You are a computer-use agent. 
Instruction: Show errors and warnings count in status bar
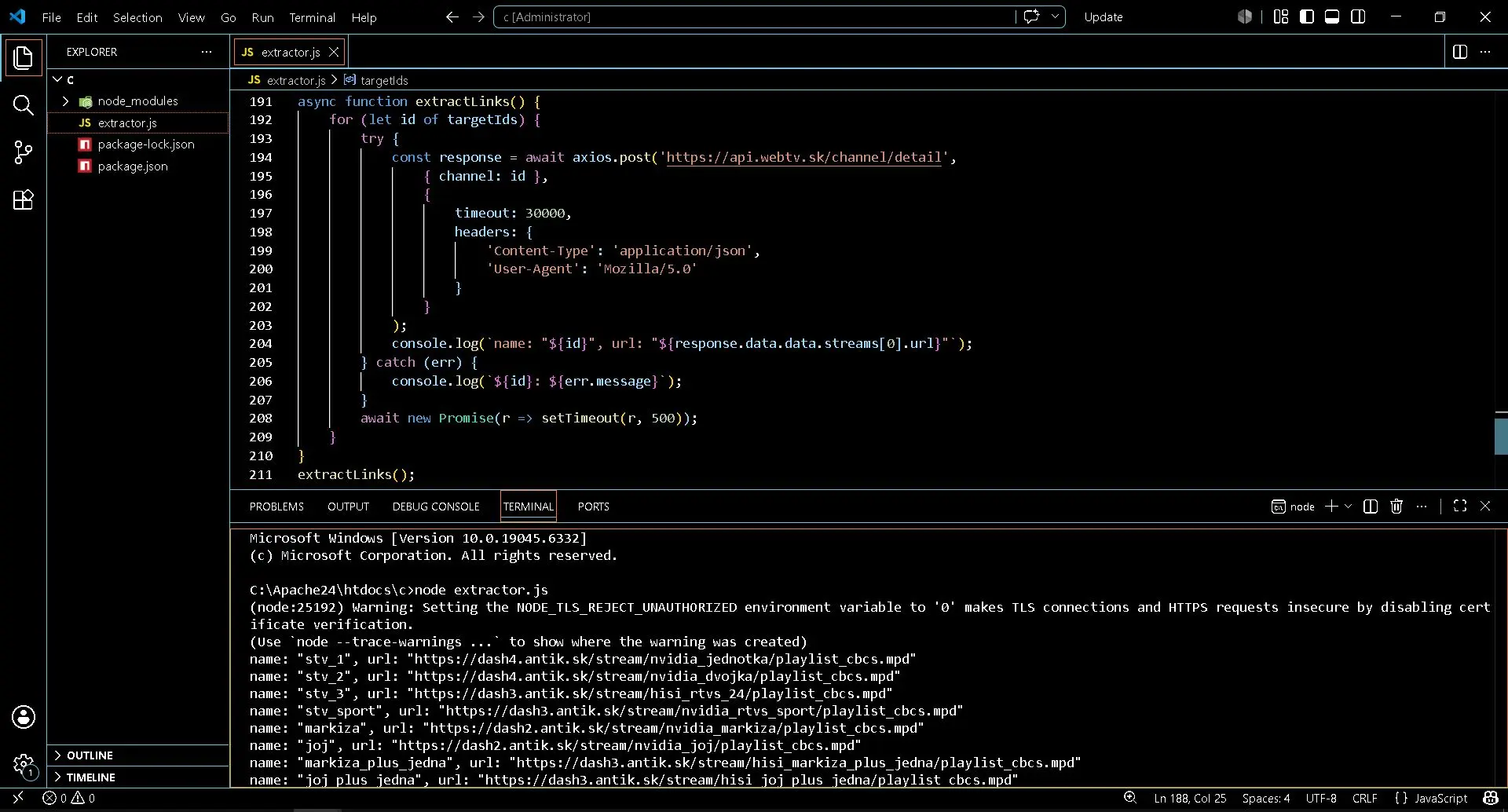click(x=69, y=798)
